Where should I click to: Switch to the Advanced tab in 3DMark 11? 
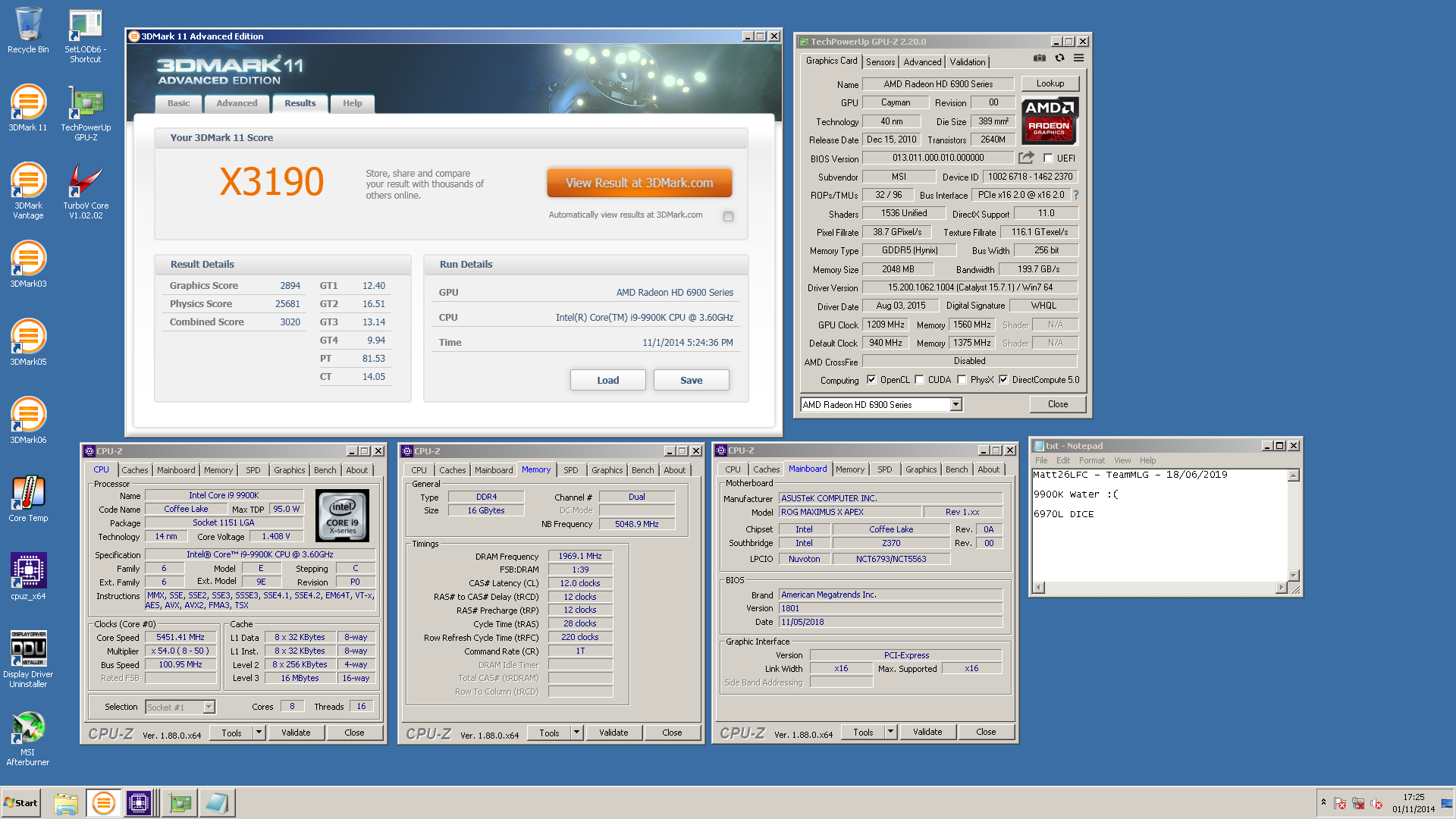237,103
